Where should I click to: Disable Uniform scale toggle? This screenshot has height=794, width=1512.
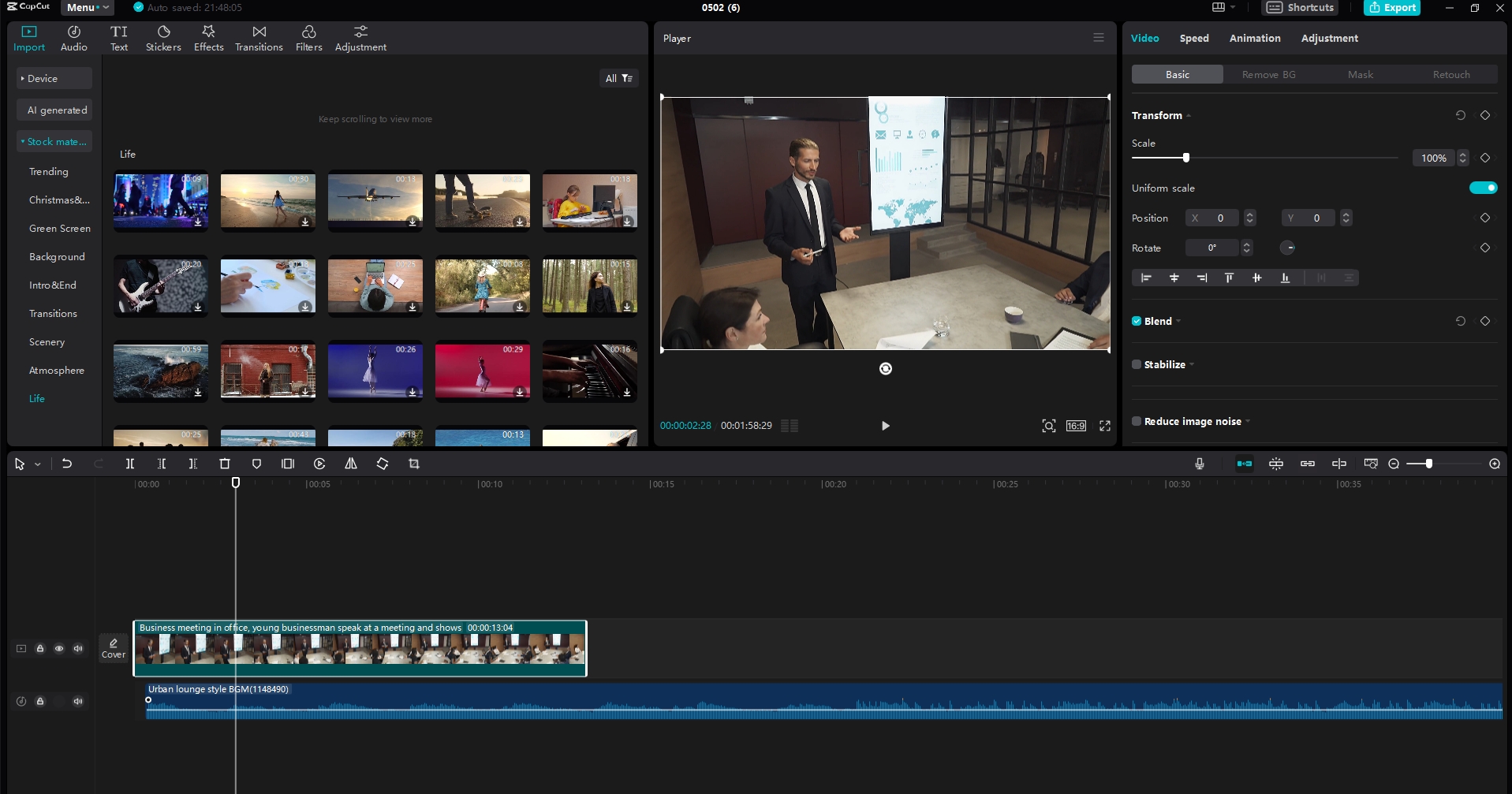coord(1483,188)
